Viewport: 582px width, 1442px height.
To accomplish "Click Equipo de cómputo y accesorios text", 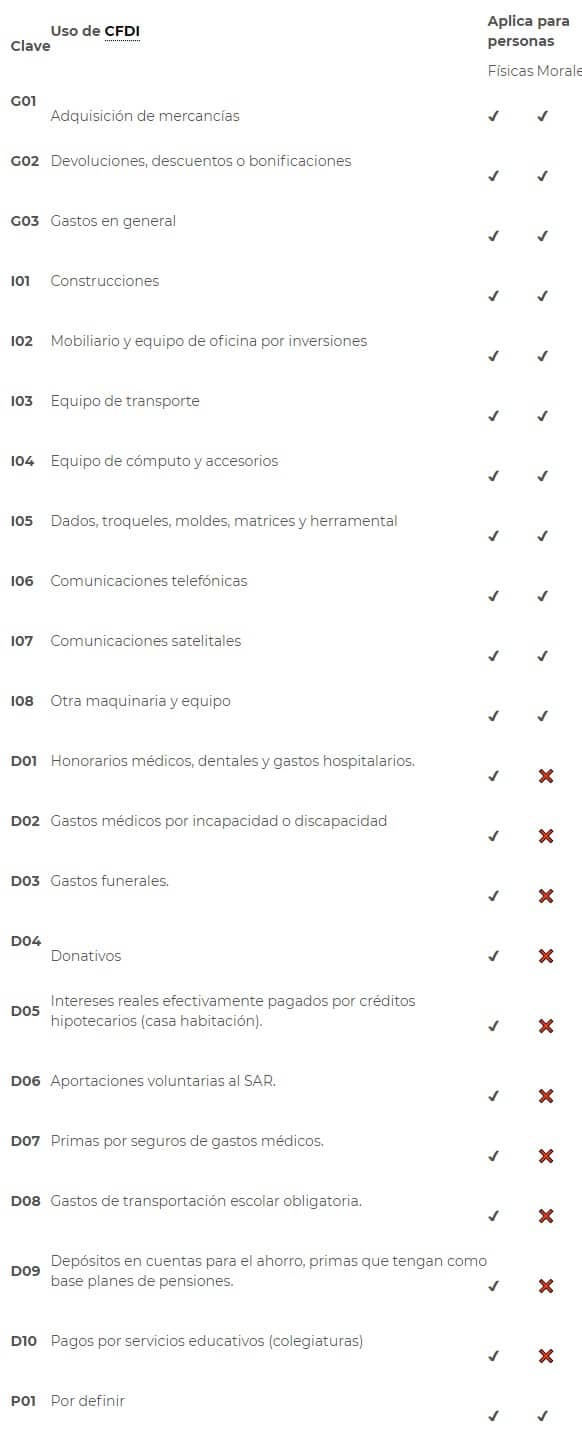I will point(164,461).
